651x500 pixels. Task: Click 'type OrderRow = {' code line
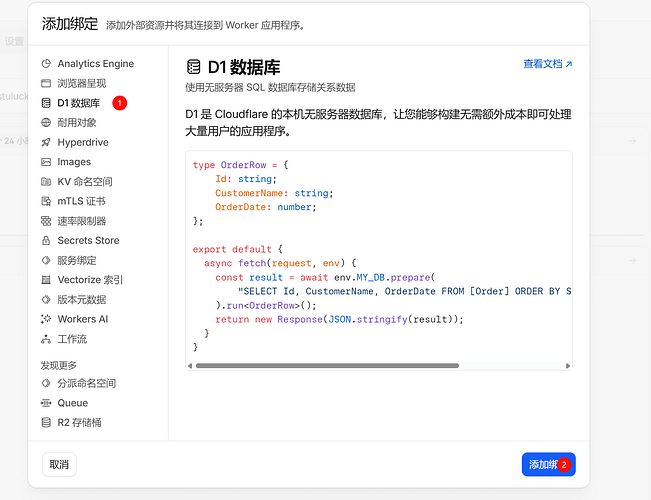pos(240,165)
